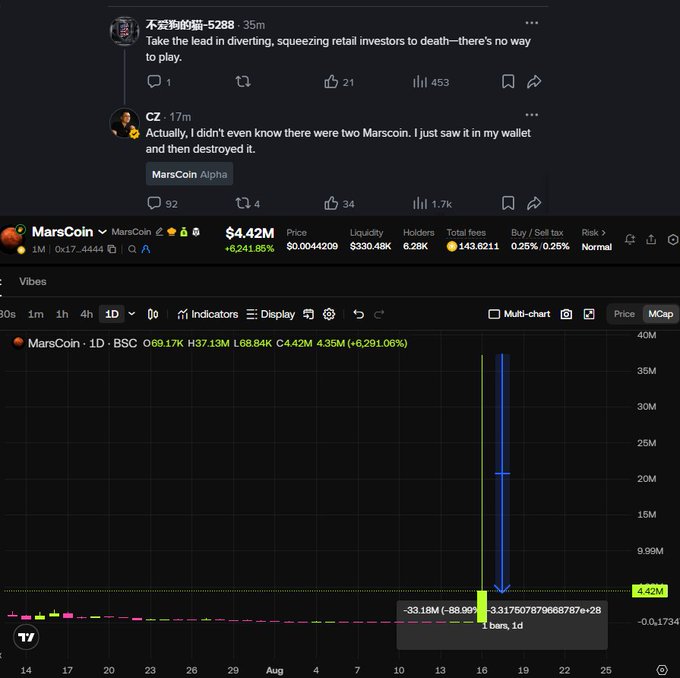This screenshot has width=680, height=678.
Task: Select 1D timeframe
Action: (x=112, y=314)
